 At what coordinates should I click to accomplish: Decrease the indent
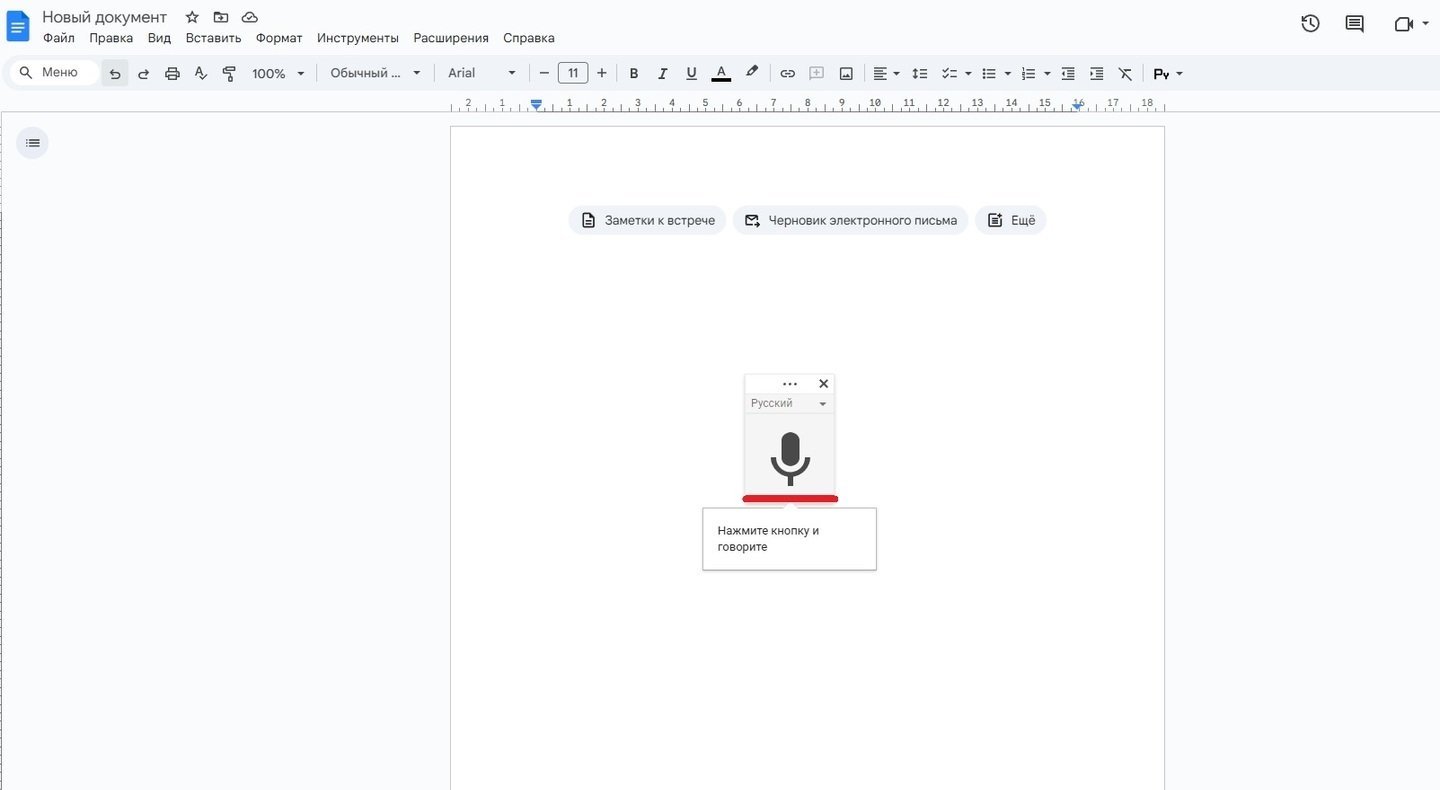1068,73
